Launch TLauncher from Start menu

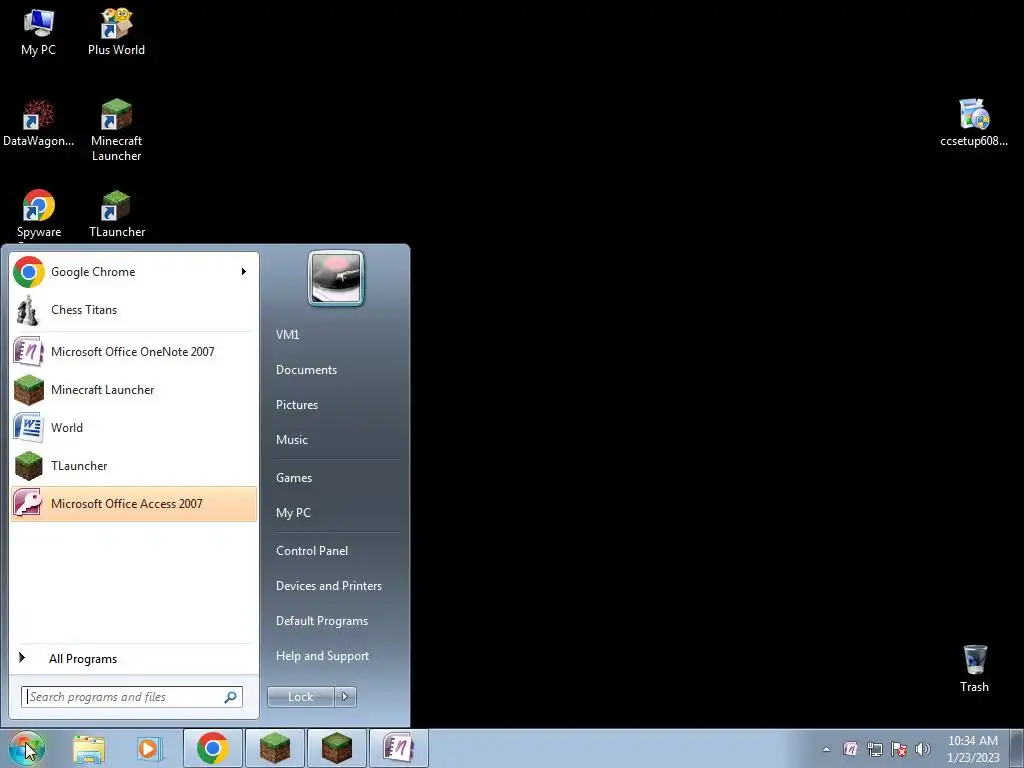click(134, 466)
